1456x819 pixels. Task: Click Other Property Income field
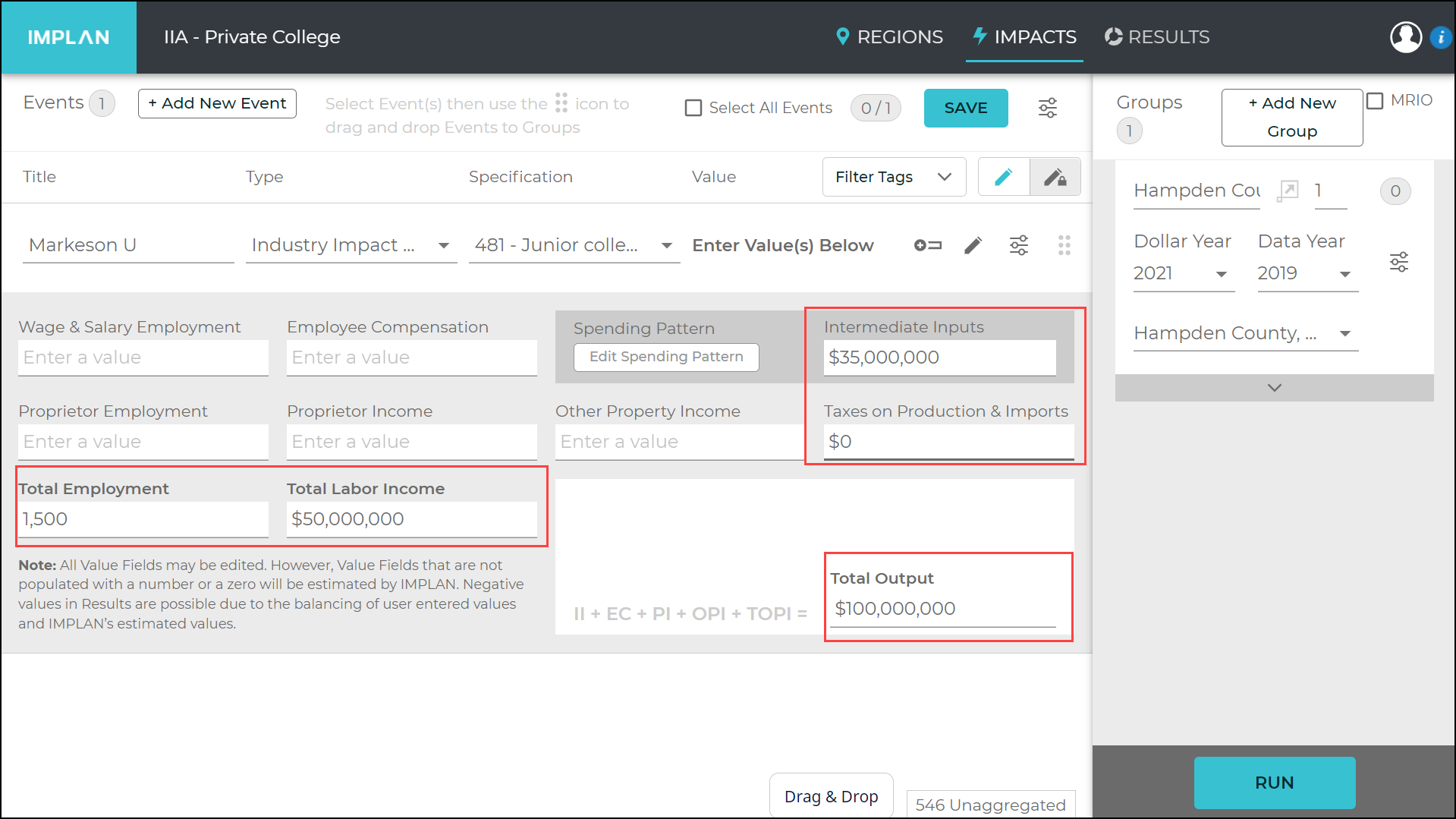pyautogui.click(x=679, y=442)
